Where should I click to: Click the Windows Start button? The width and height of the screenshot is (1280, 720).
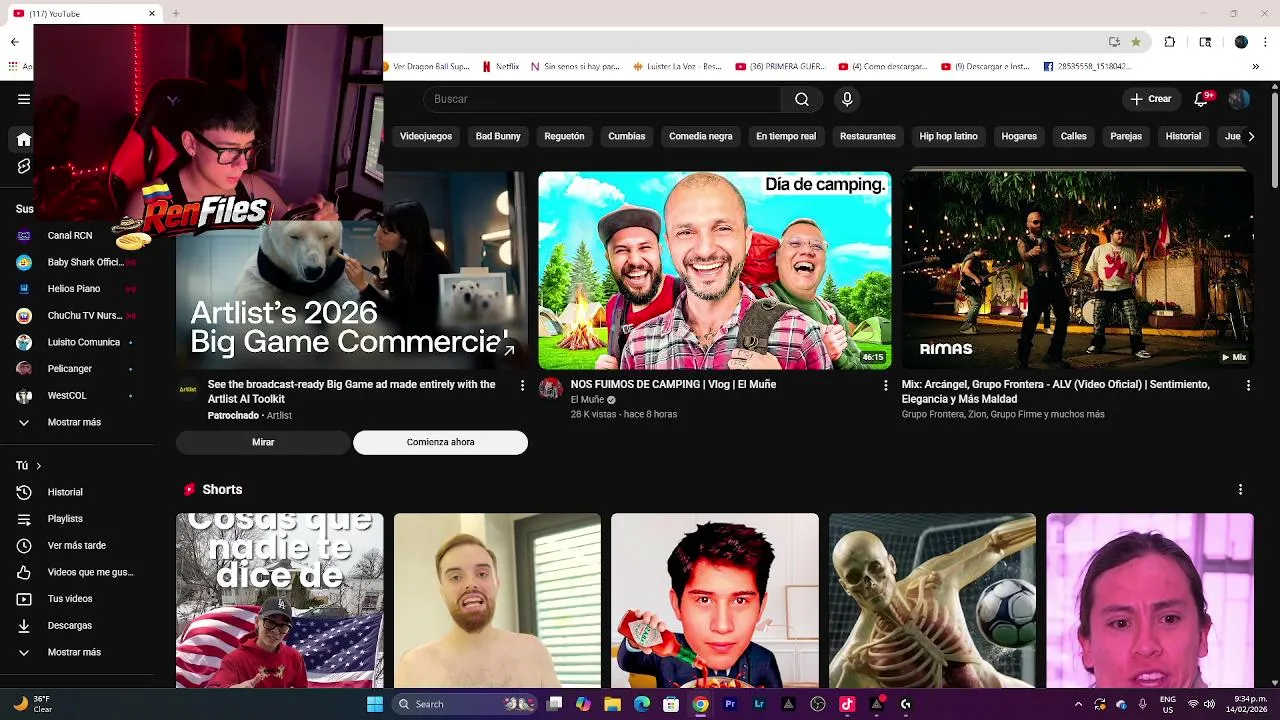tap(375, 704)
